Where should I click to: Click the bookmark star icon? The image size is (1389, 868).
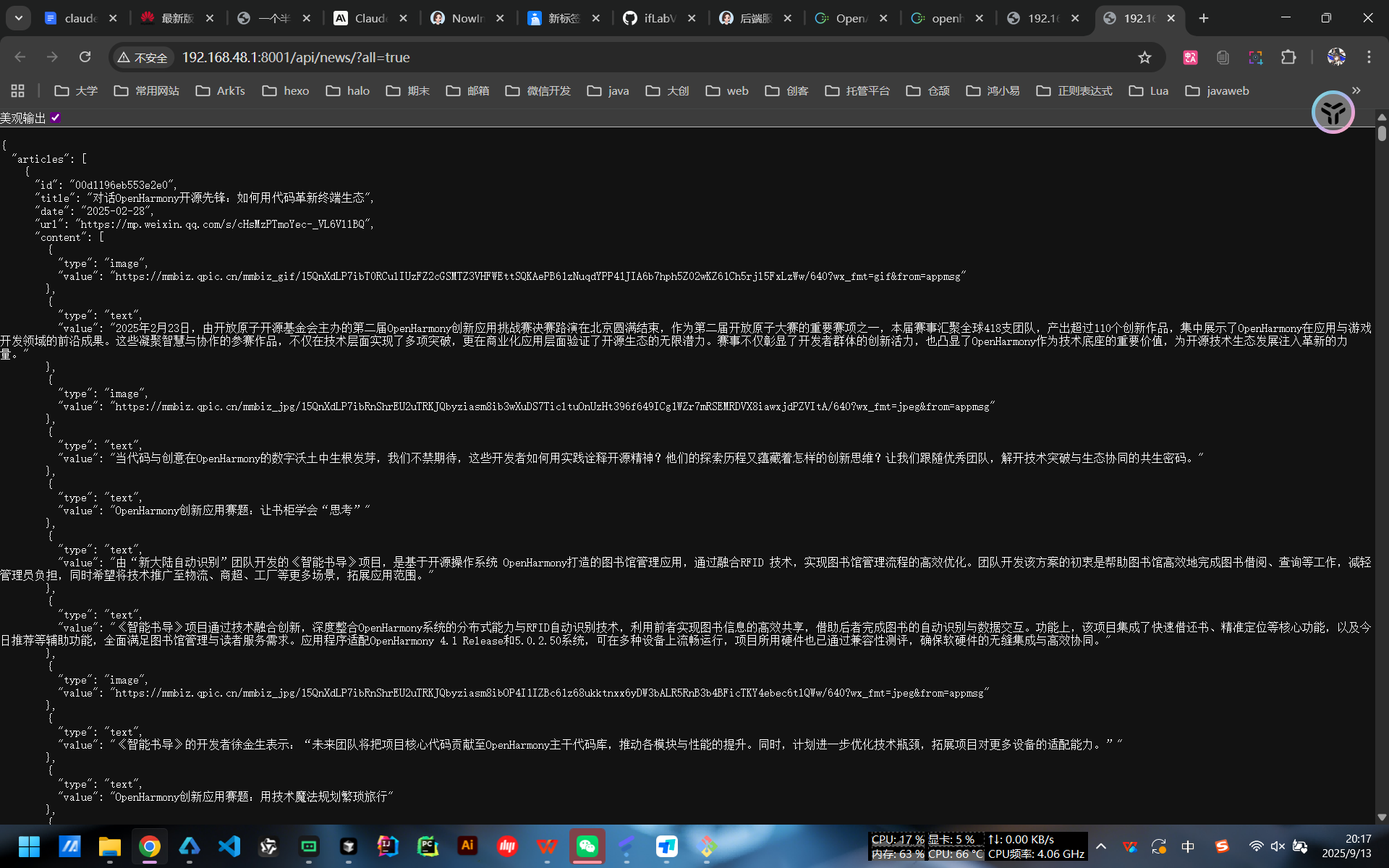tap(1144, 57)
